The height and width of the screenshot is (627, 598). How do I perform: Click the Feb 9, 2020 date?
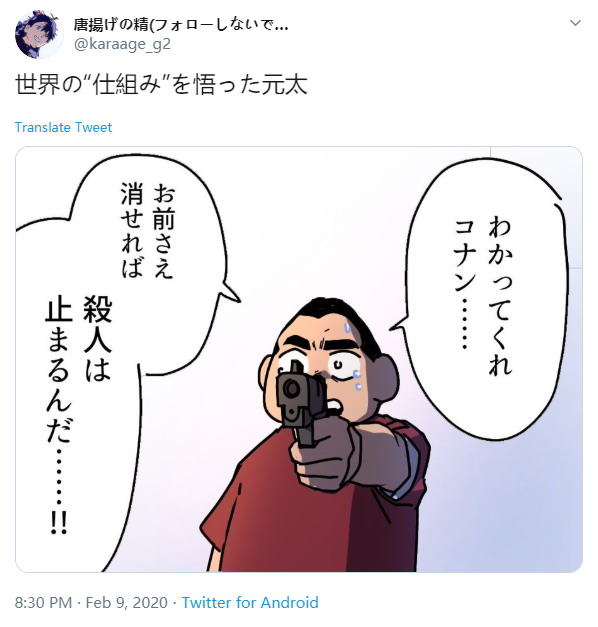tap(126, 602)
